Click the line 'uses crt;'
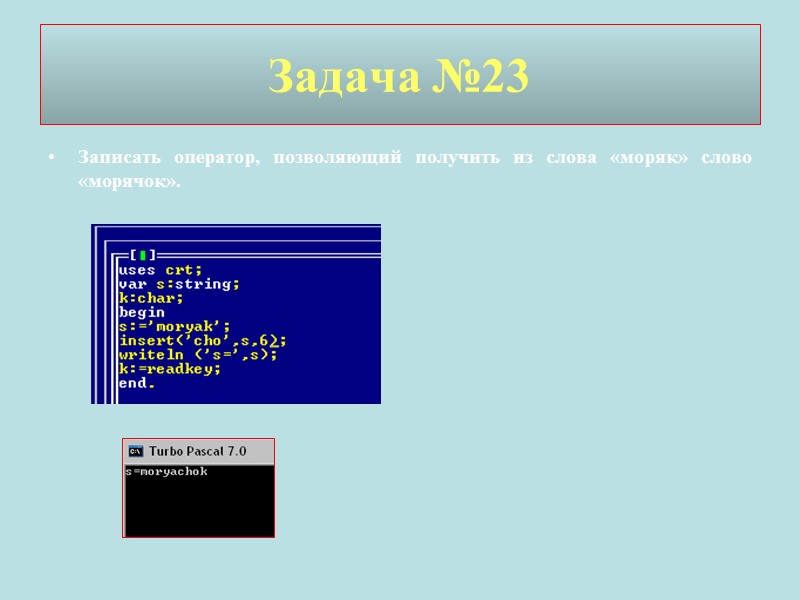 (160, 269)
